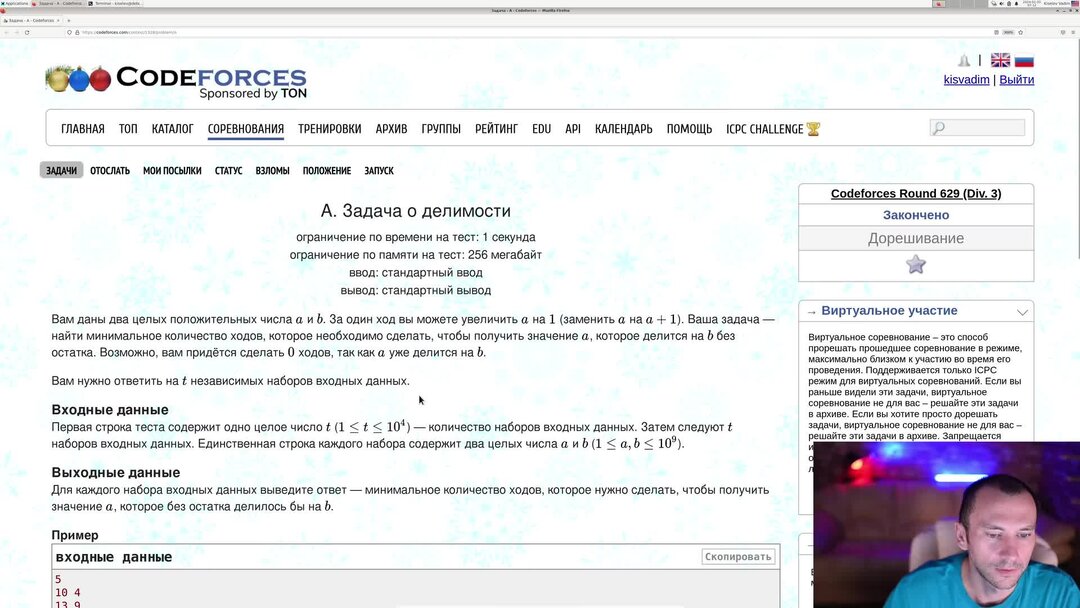Viewport: 1080px width, 608px height.
Task: Open the kisvadim profile link
Action: (x=966, y=79)
